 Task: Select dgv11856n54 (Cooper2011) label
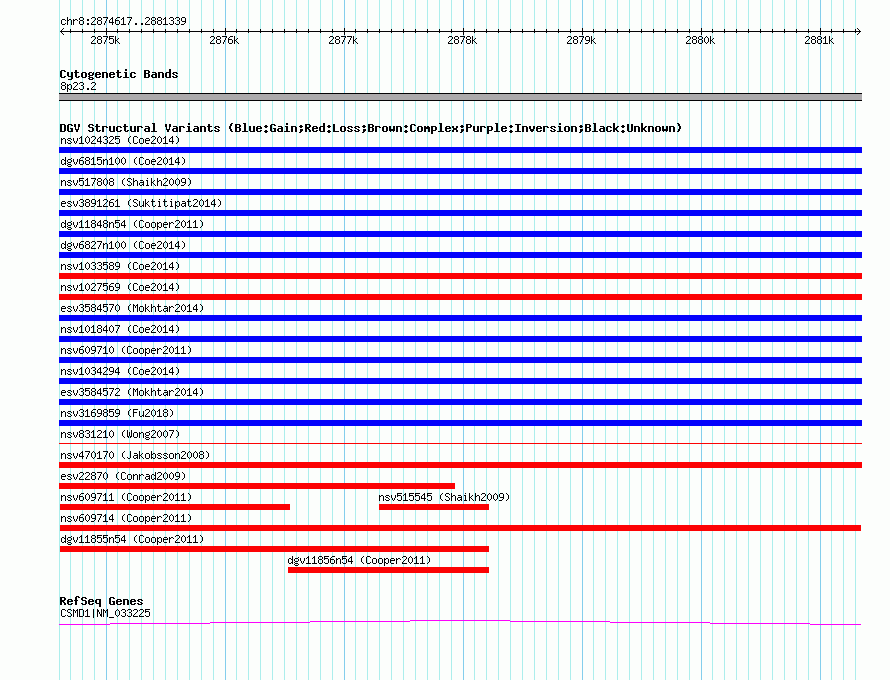(x=359, y=560)
